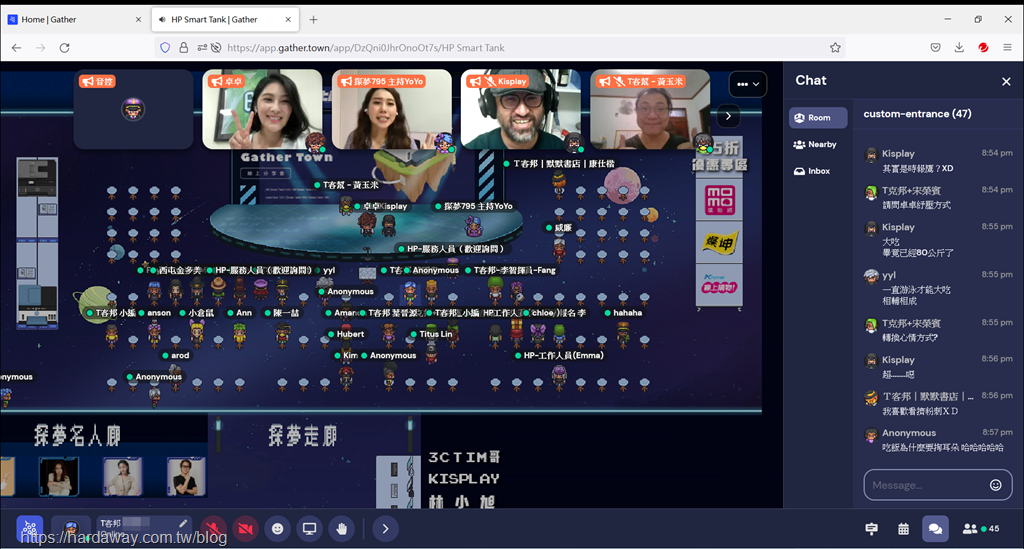This screenshot has height=549, width=1024.
Task: Expand more toolbar options with arrow
Action: (x=385, y=529)
